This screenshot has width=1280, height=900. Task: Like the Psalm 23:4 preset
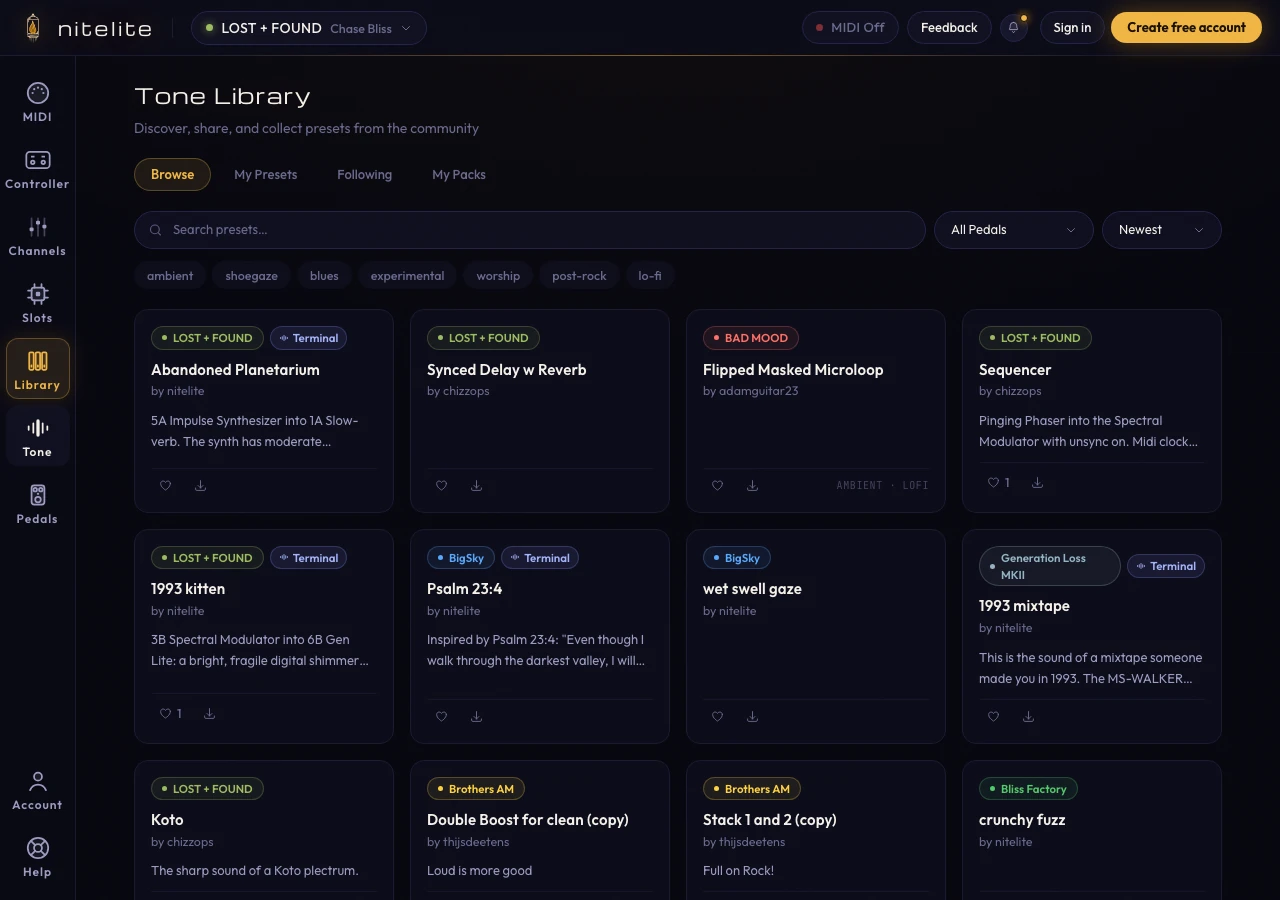[441, 717]
